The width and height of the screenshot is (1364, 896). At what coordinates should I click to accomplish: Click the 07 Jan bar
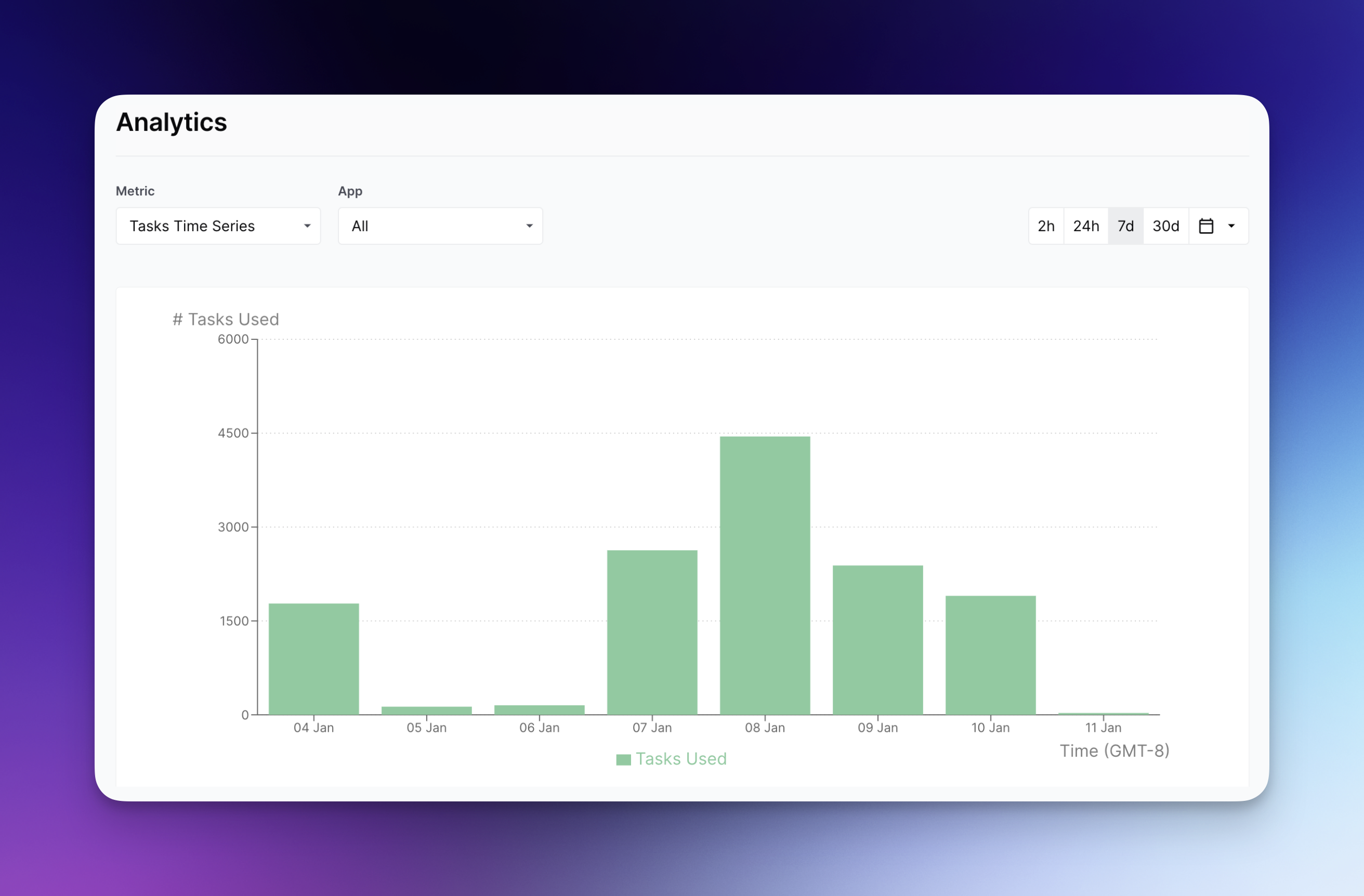pyautogui.click(x=652, y=632)
